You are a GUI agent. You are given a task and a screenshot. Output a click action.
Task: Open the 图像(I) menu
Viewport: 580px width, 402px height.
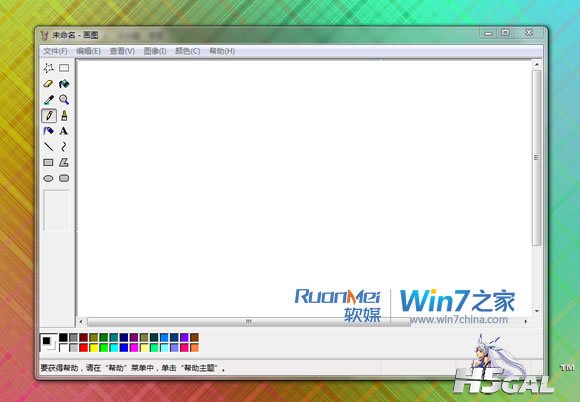click(155, 51)
